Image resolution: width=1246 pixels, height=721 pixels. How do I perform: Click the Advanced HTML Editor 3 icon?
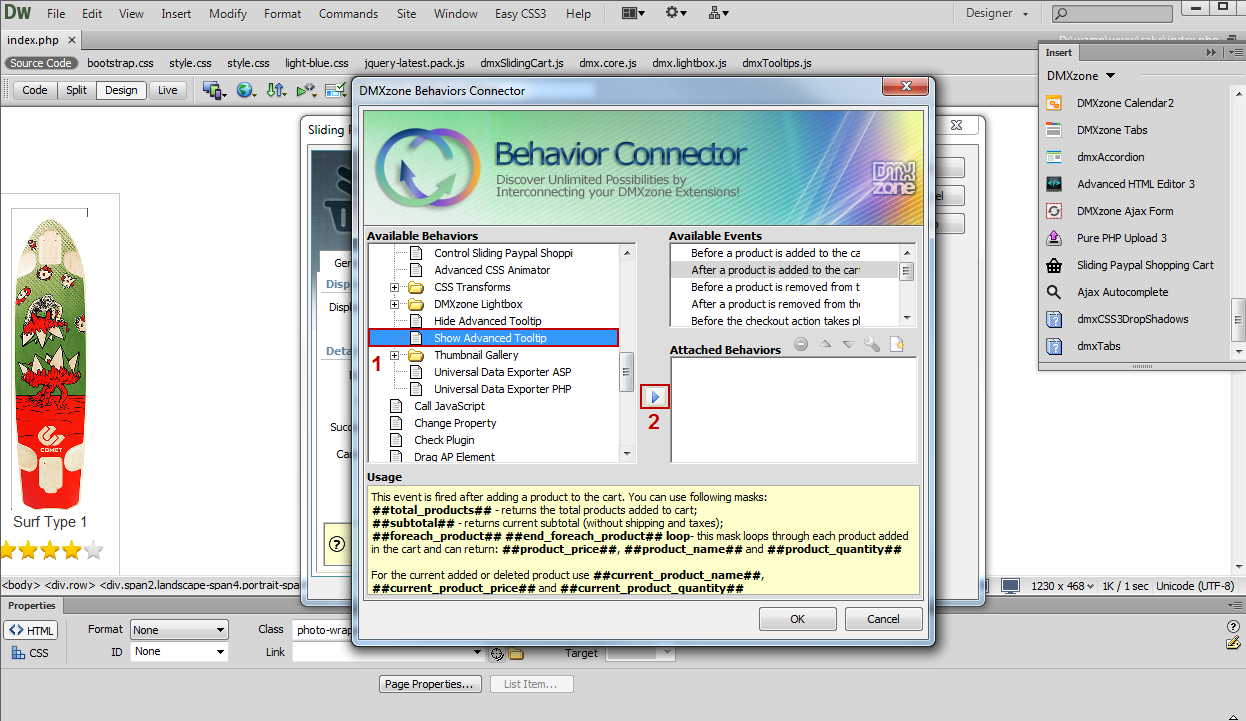[x=1053, y=184]
